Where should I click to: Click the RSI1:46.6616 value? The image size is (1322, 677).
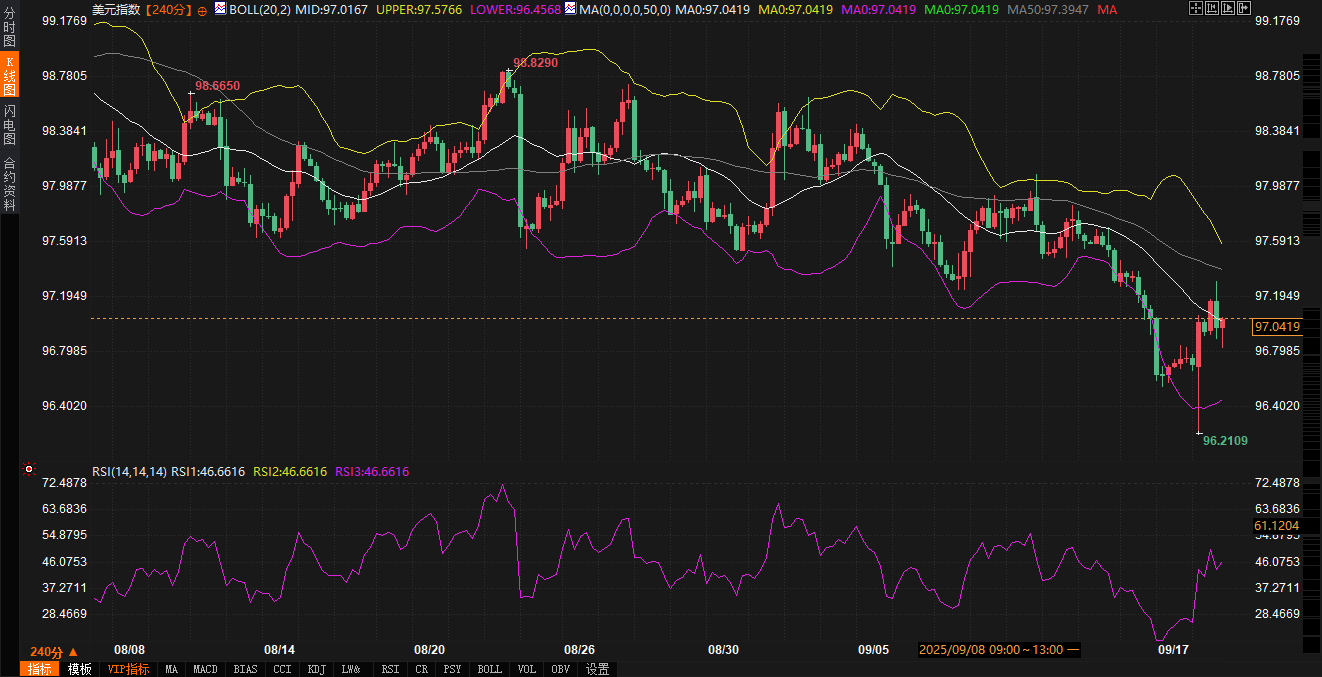coord(208,471)
